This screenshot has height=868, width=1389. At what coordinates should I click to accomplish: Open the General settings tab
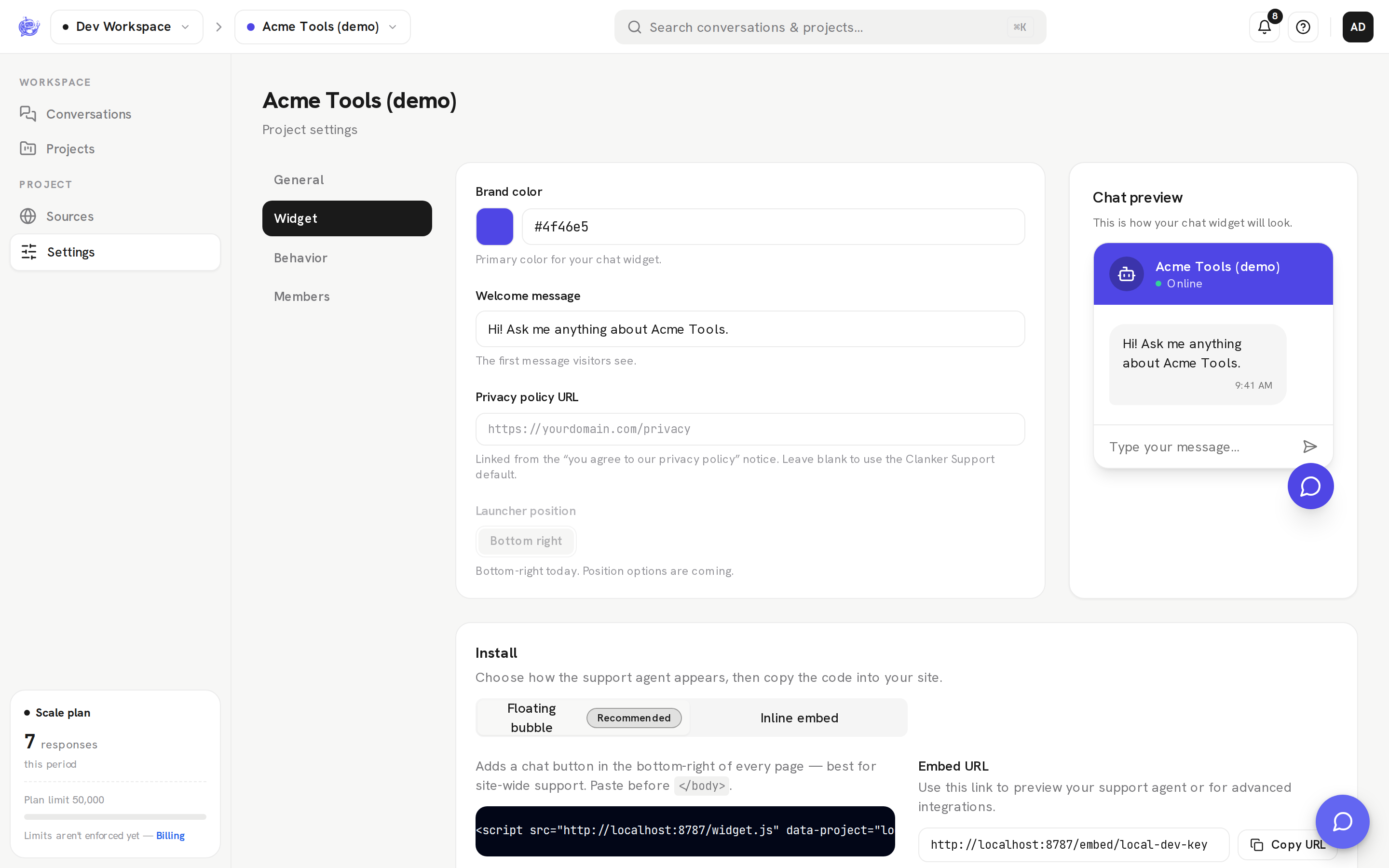click(347, 180)
